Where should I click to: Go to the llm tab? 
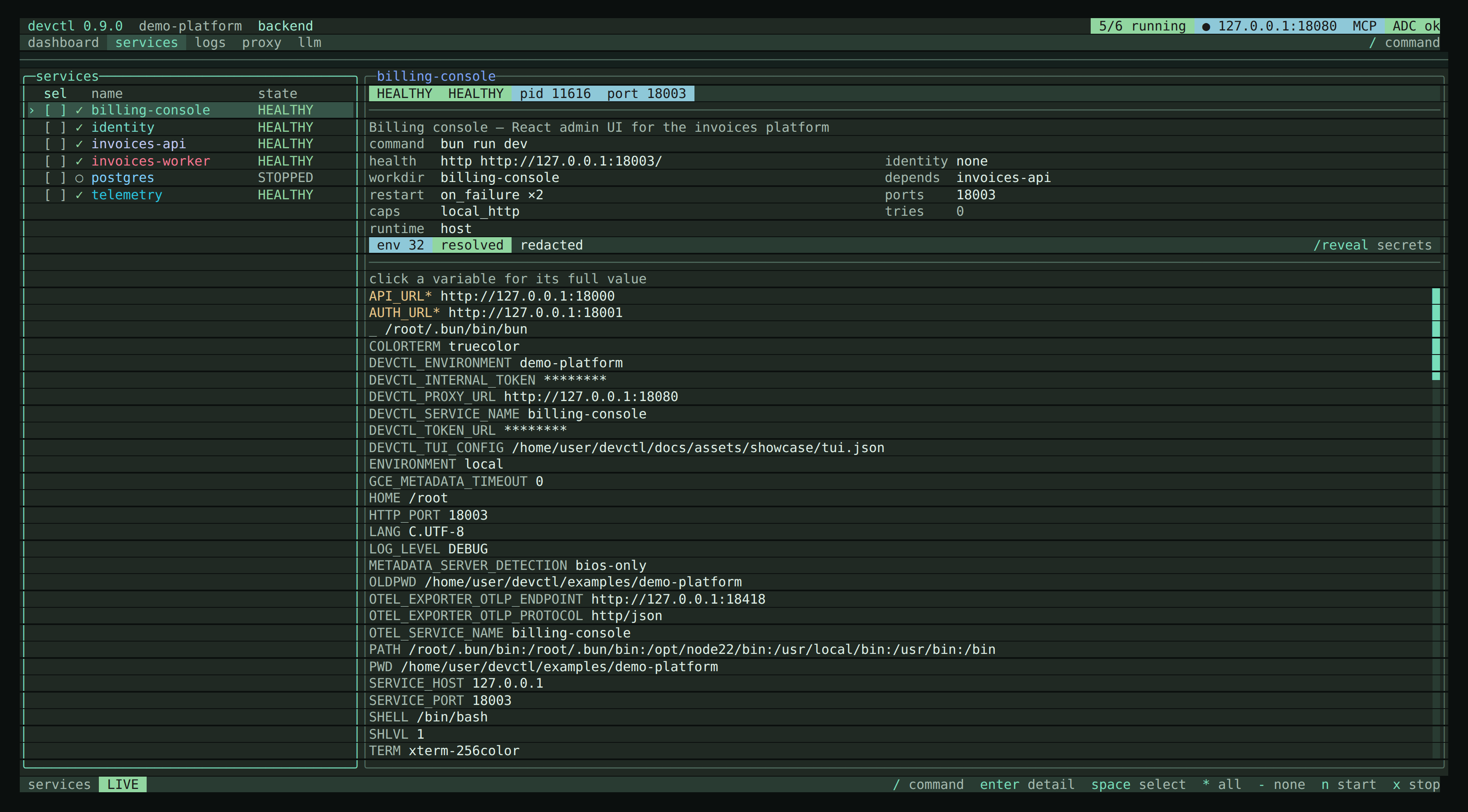click(309, 43)
